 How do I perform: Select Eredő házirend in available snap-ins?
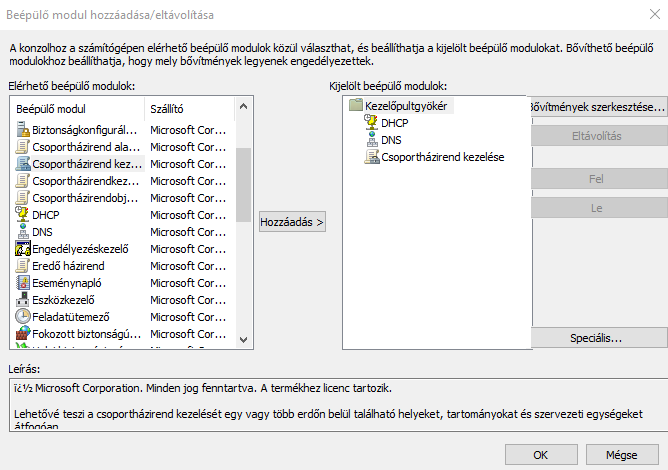click(68, 266)
